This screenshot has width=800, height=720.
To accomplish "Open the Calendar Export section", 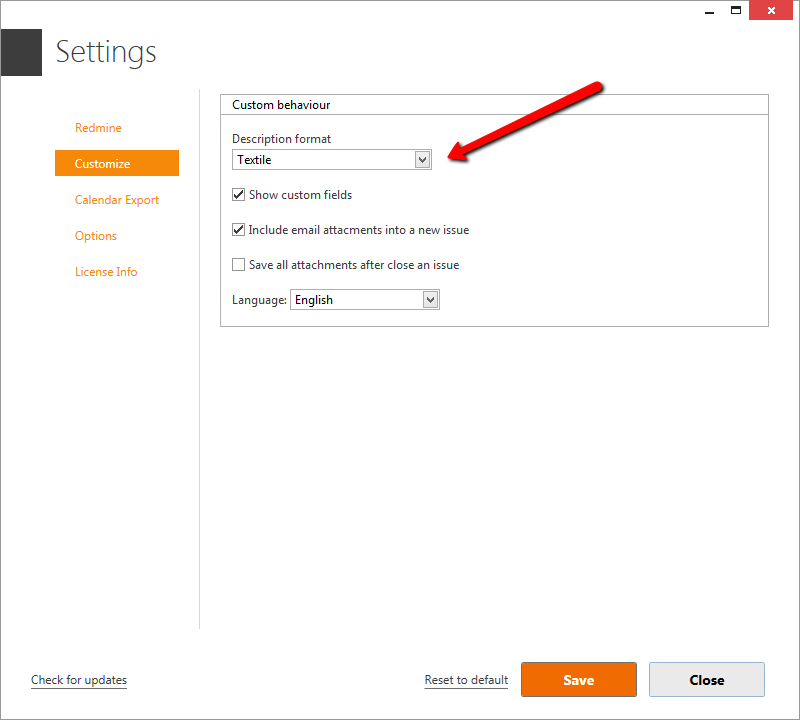I will pyautogui.click(x=117, y=200).
